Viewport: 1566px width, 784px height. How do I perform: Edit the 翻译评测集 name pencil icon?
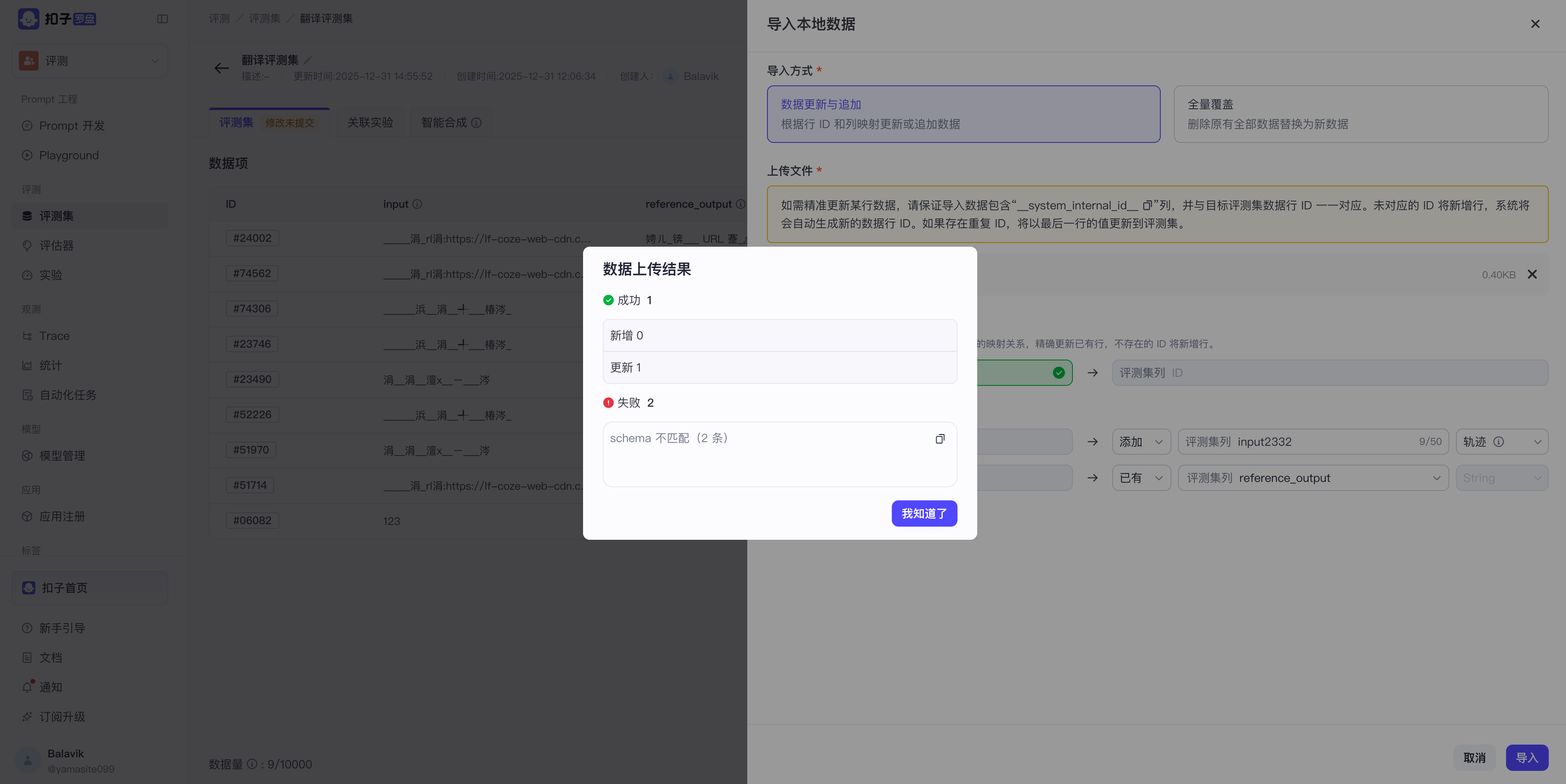[x=308, y=60]
